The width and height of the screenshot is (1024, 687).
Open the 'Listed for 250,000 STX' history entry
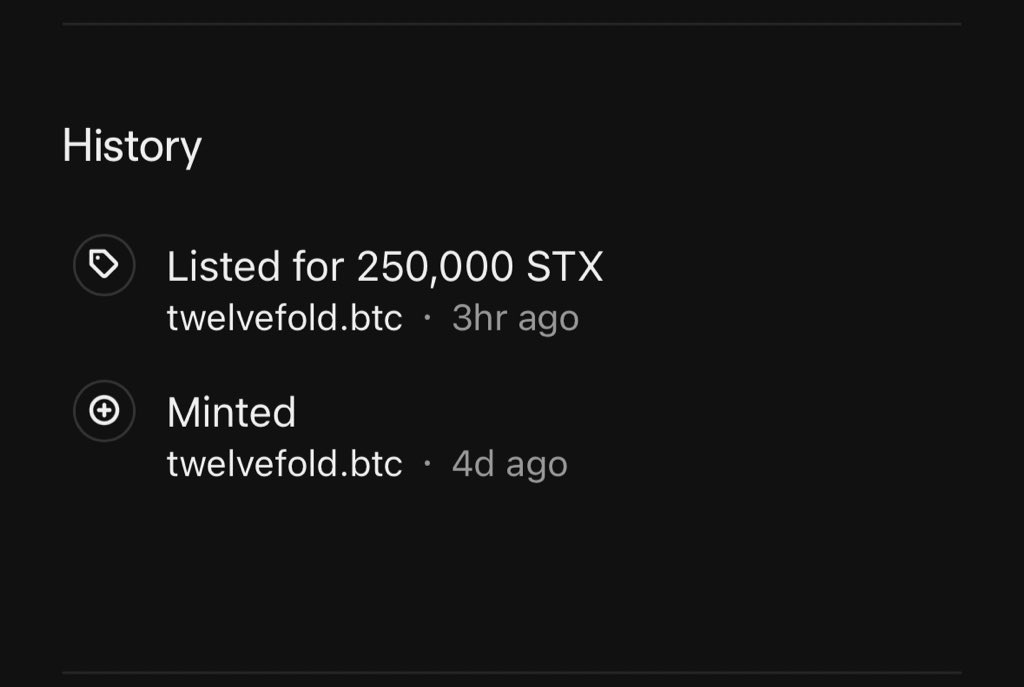(384, 267)
